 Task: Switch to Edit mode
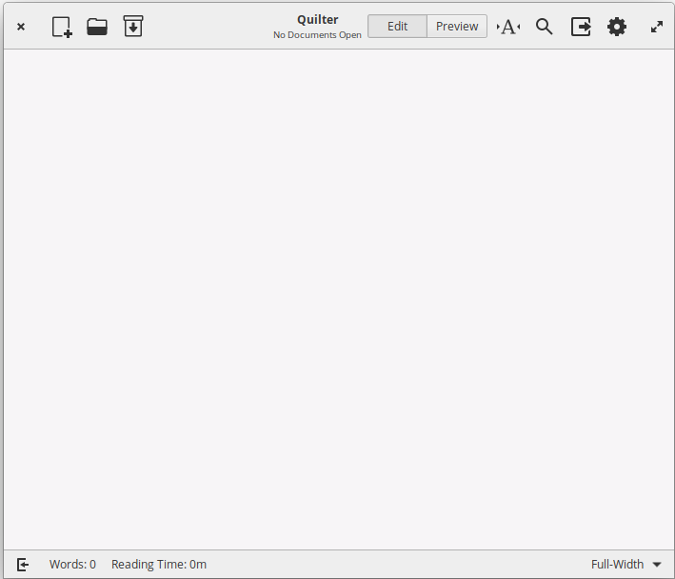coord(397,26)
